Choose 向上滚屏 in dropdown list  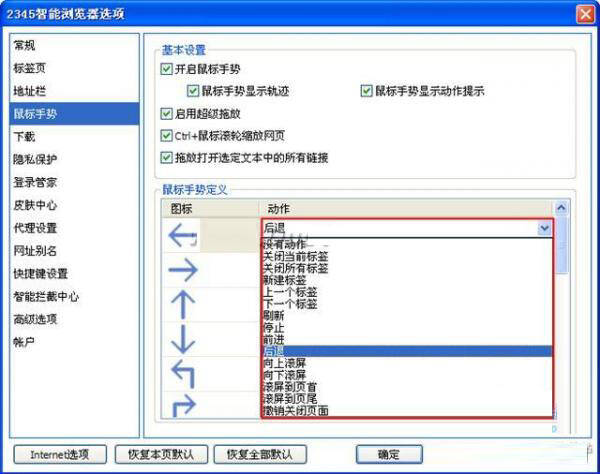(407, 363)
